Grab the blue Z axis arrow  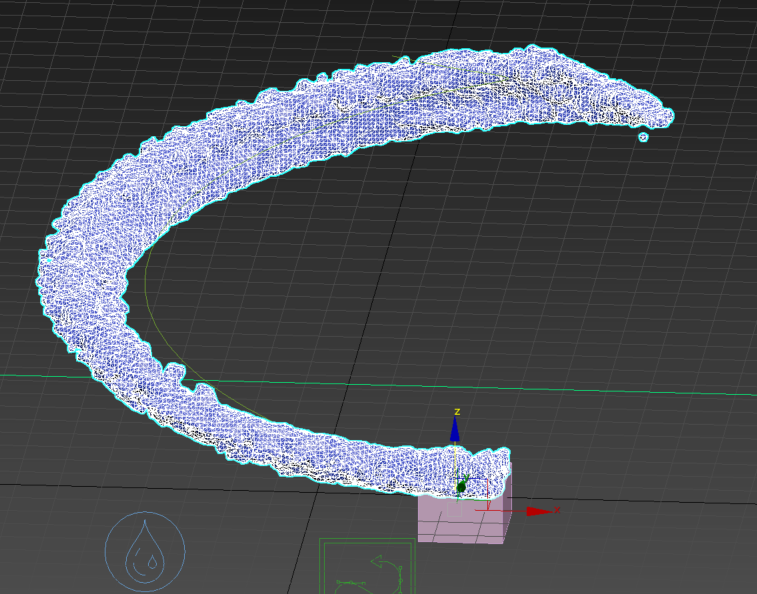click(455, 430)
